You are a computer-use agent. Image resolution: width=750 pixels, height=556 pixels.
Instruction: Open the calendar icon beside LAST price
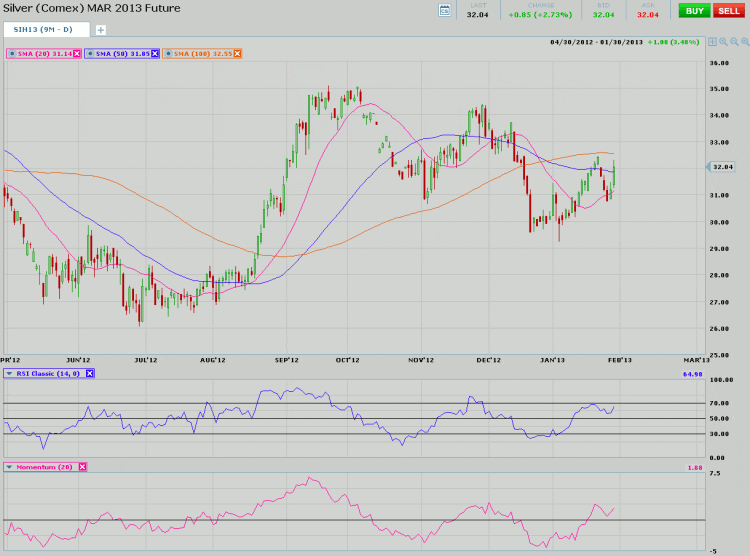tap(445, 10)
